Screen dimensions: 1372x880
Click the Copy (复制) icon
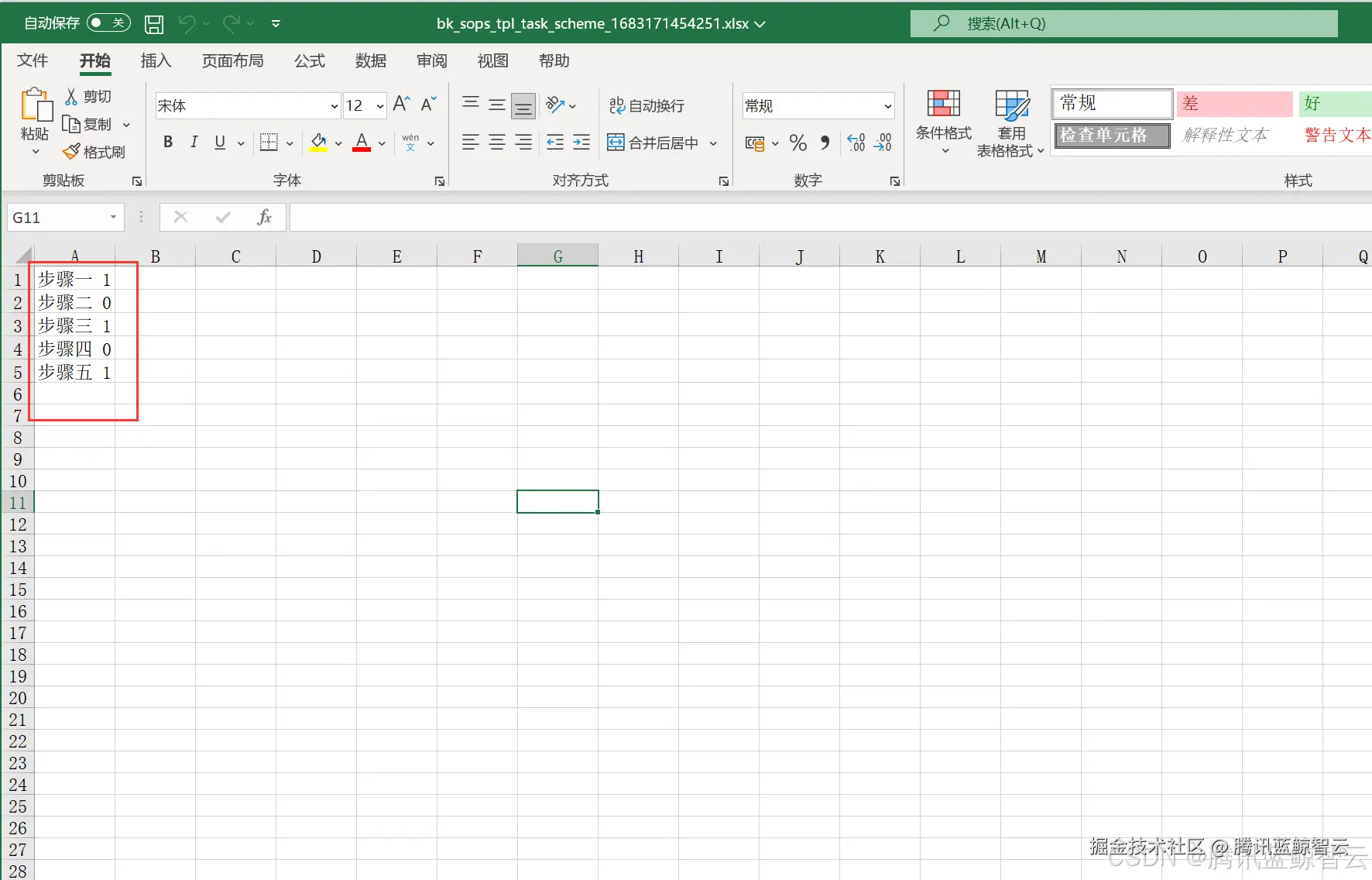click(71, 124)
